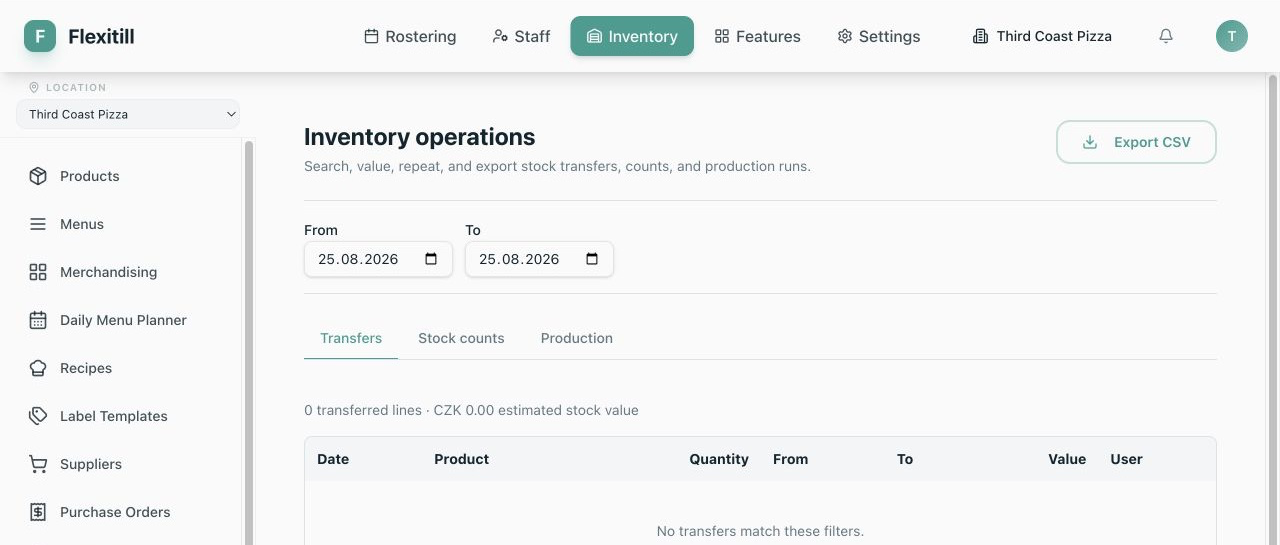
Task: Select the Inventory nav button
Action: [x=632, y=36]
